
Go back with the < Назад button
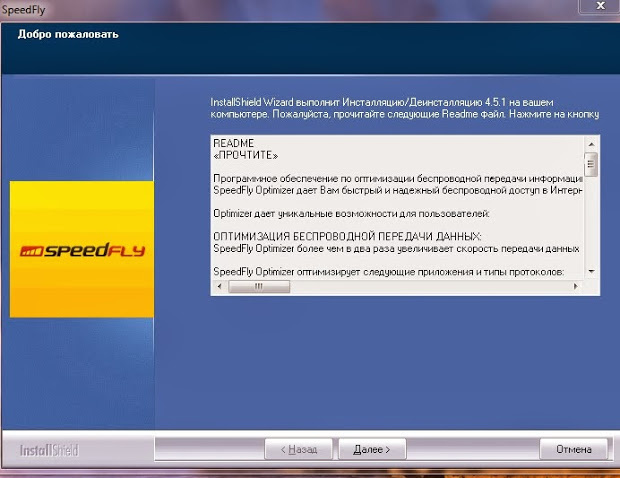pyautogui.click(x=299, y=449)
